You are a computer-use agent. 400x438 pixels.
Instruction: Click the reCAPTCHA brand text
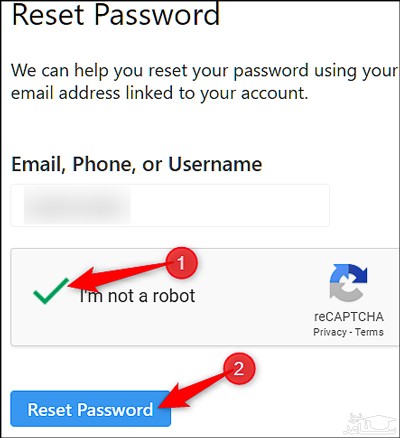point(349,317)
